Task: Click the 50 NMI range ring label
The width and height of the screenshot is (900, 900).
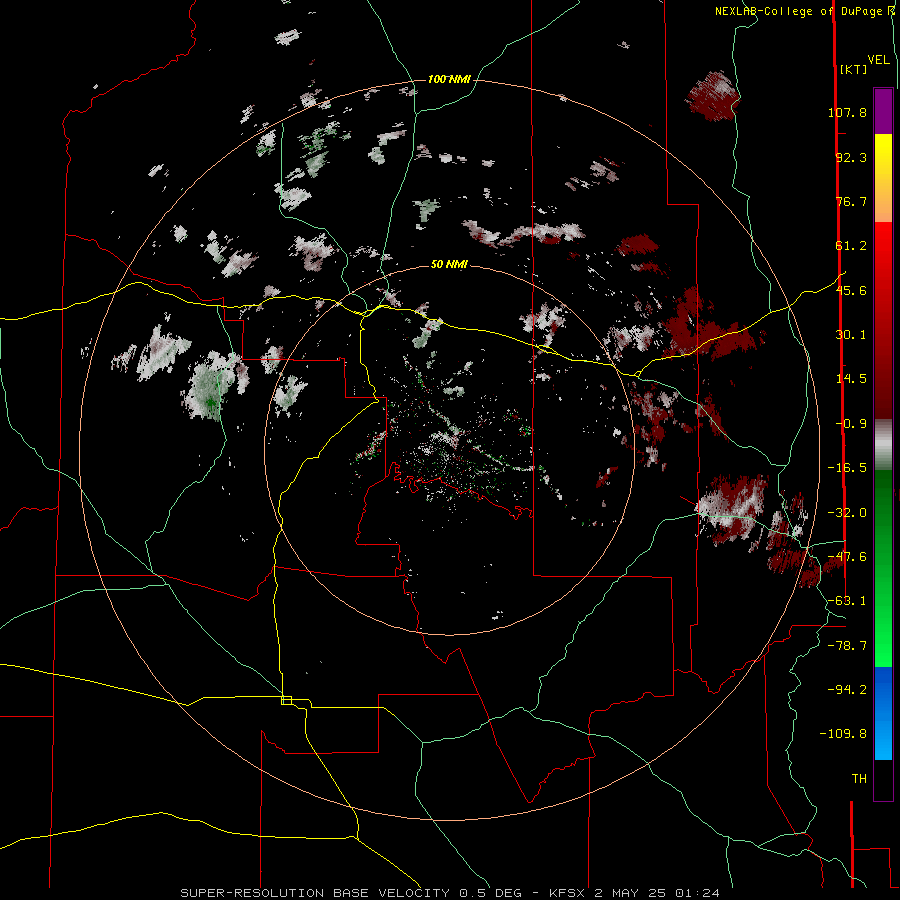Action: click(x=449, y=264)
